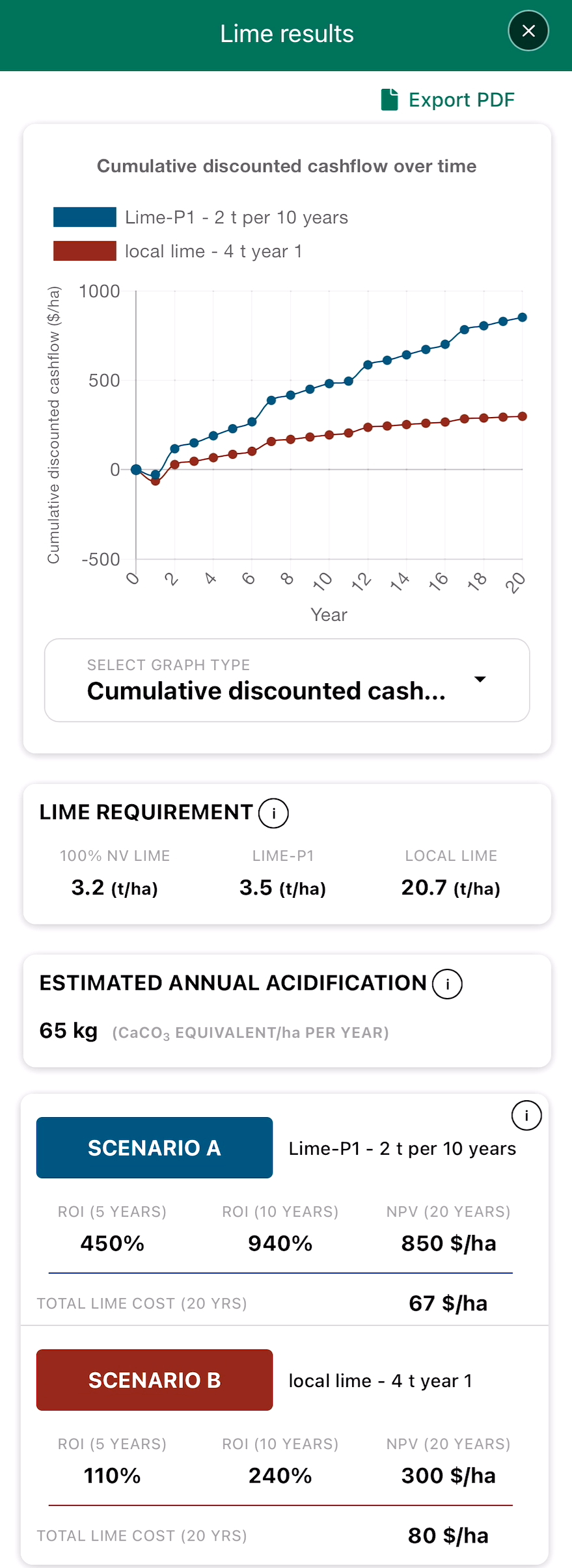Viewport: 572px width, 1568px height.
Task: Expand the graph type dropdown arrow
Action: click(x=480, y=679)
